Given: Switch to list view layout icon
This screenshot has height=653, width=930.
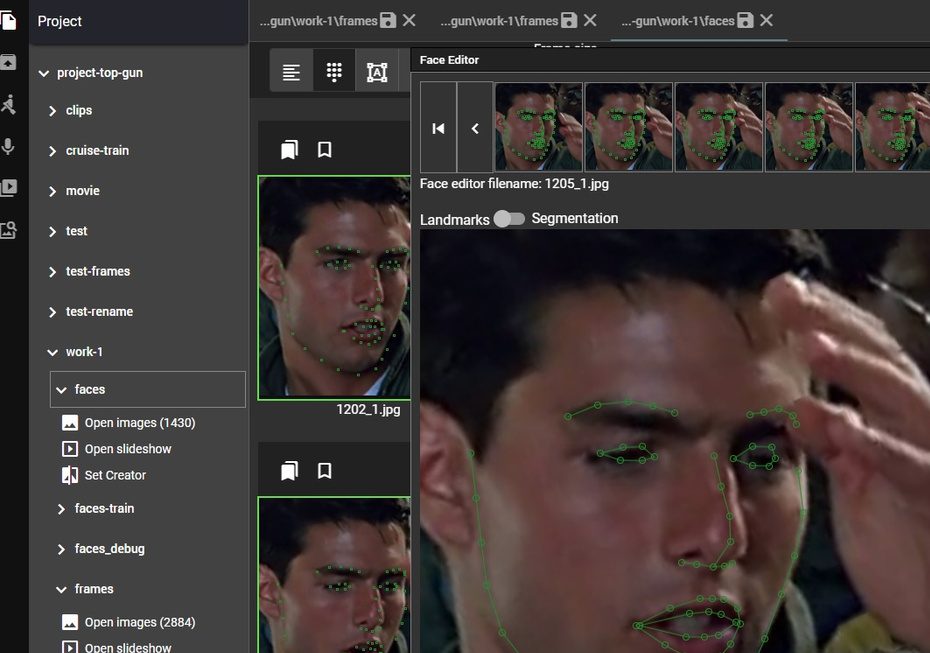Looking at the screenshot, I should 291,72.
